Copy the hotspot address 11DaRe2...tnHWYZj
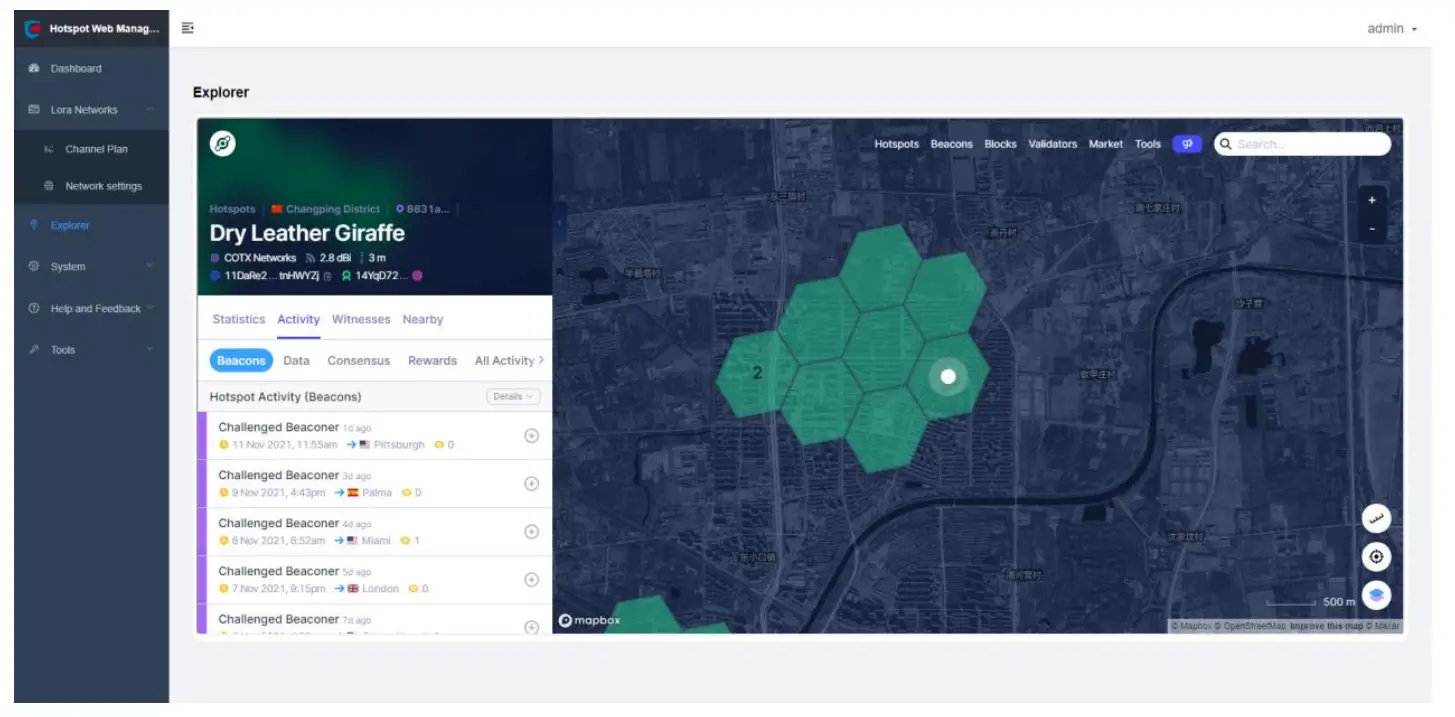 click(x=327, y=276)
